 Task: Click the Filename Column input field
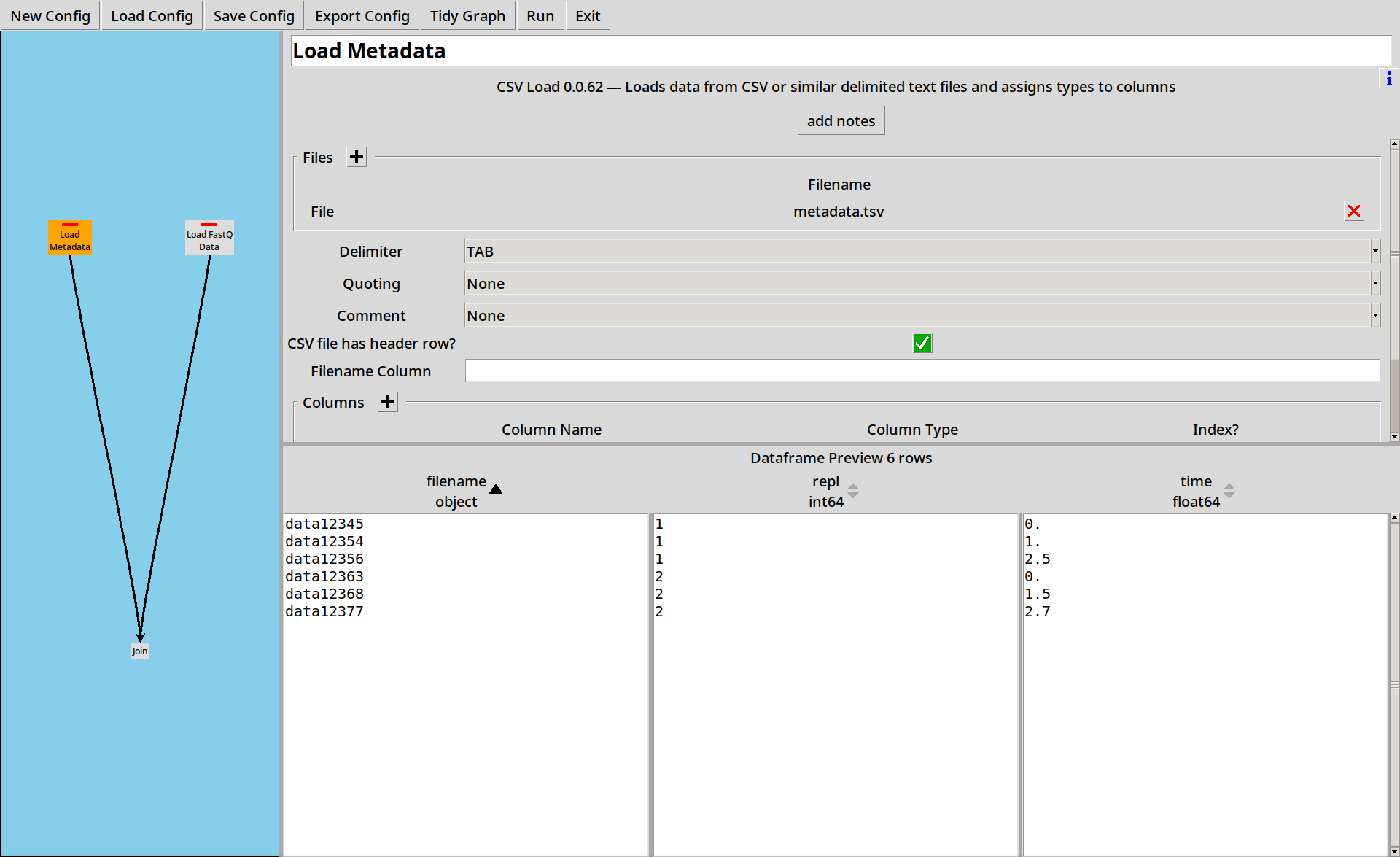922,371
